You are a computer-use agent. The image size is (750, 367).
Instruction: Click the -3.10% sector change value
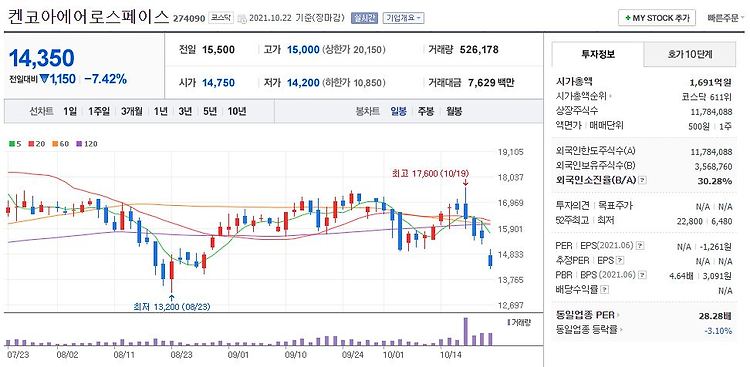[718, 331]
